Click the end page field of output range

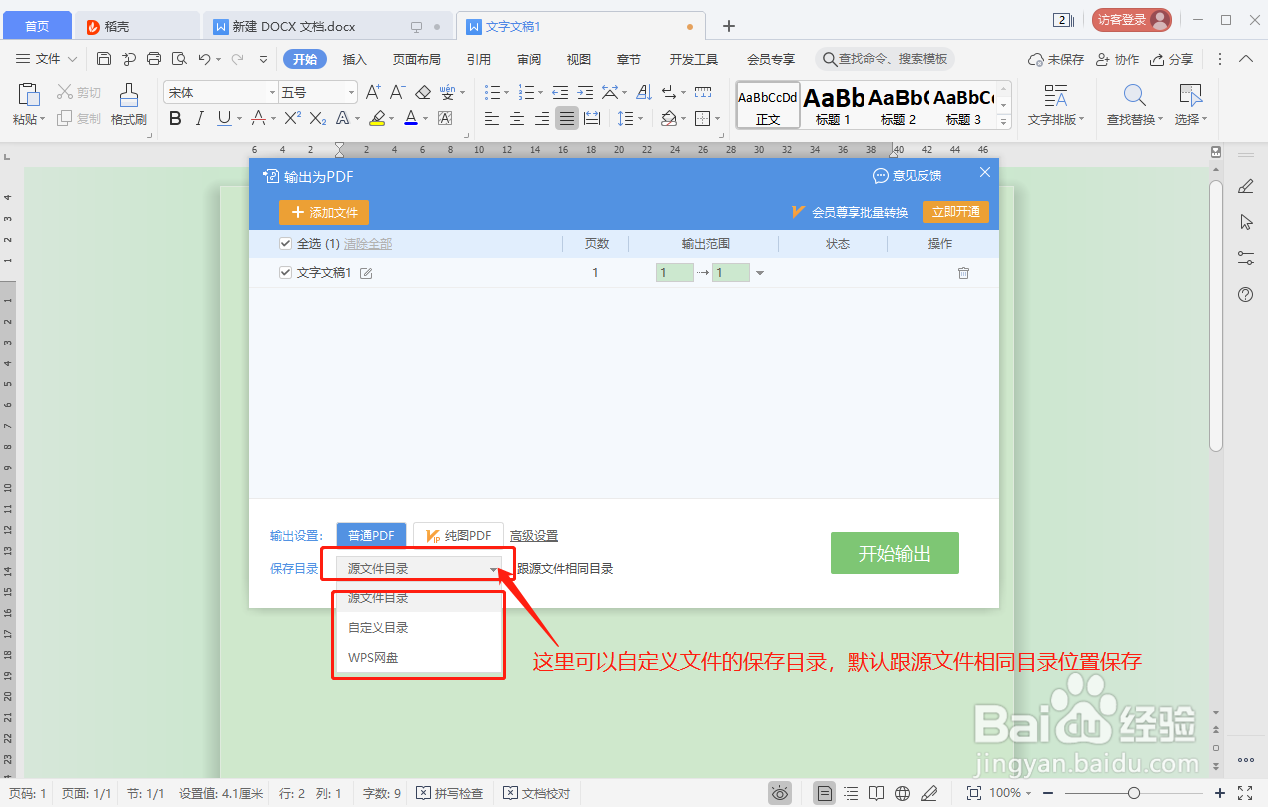coord(731,273)
